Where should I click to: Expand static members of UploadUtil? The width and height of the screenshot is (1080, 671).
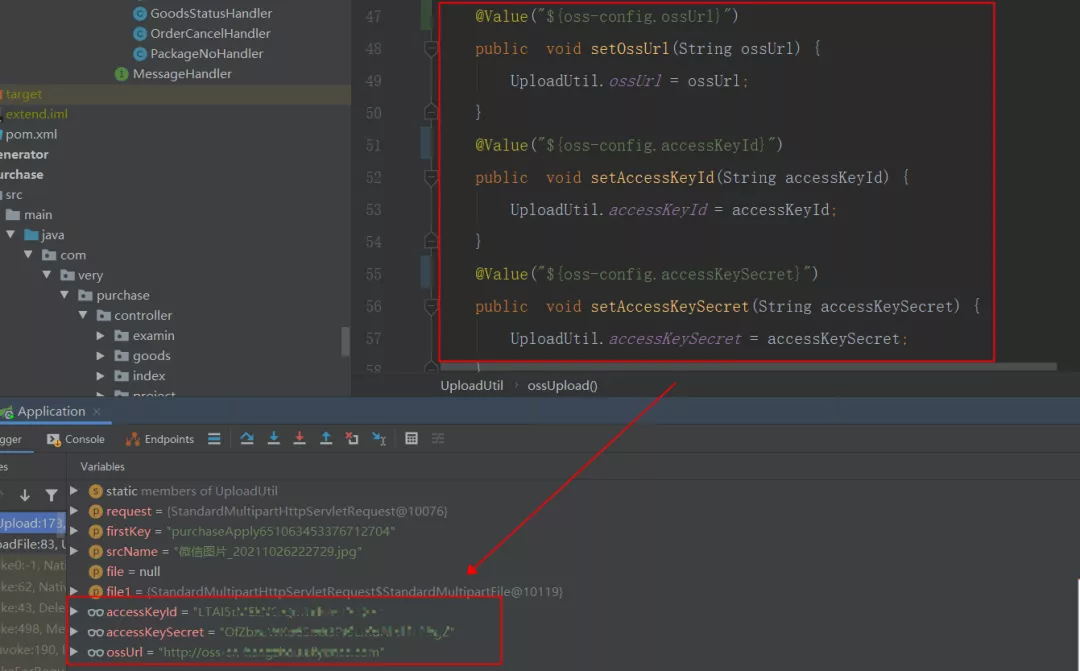coord(74,491)
